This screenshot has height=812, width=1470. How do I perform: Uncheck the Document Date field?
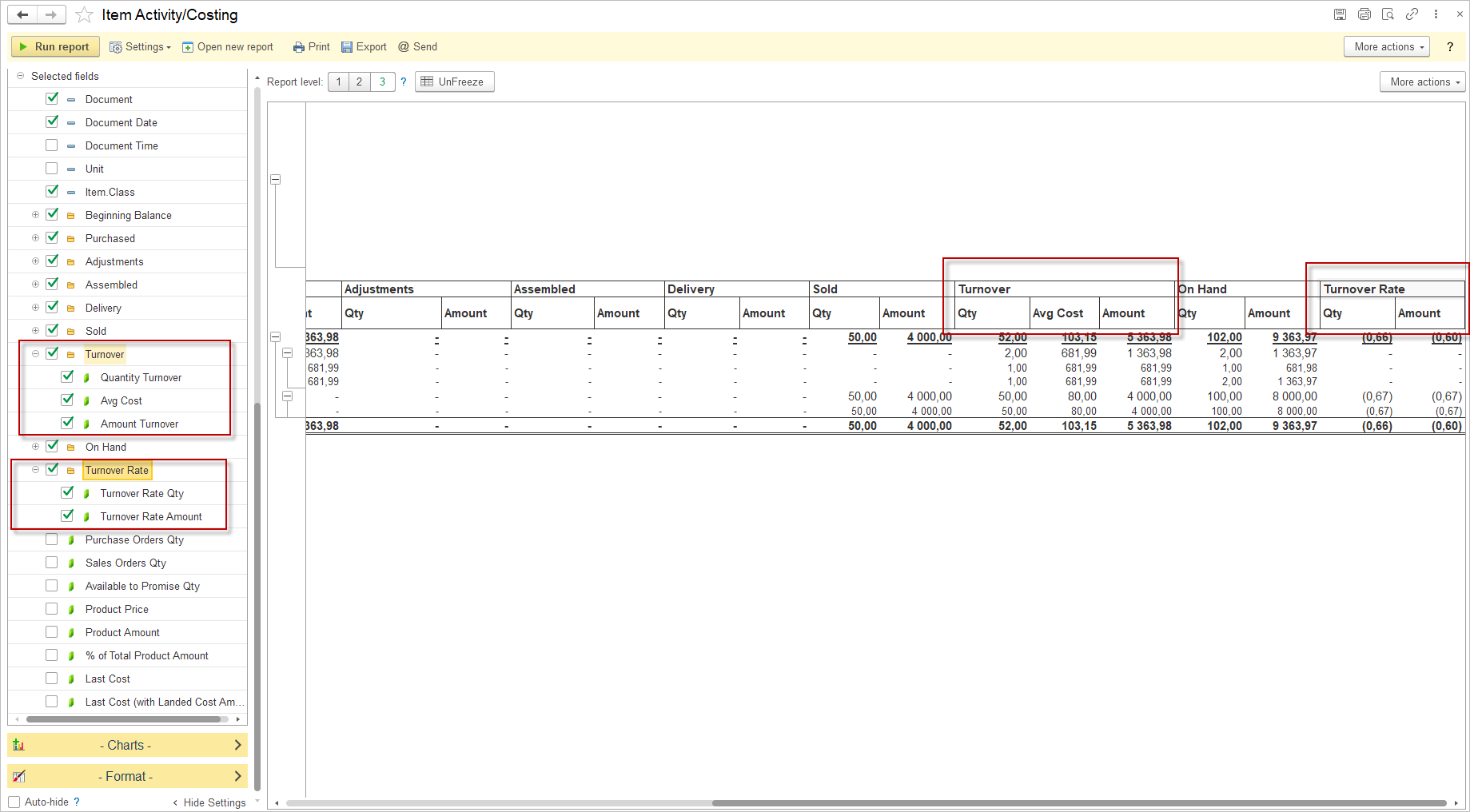(x=52, y=122)
